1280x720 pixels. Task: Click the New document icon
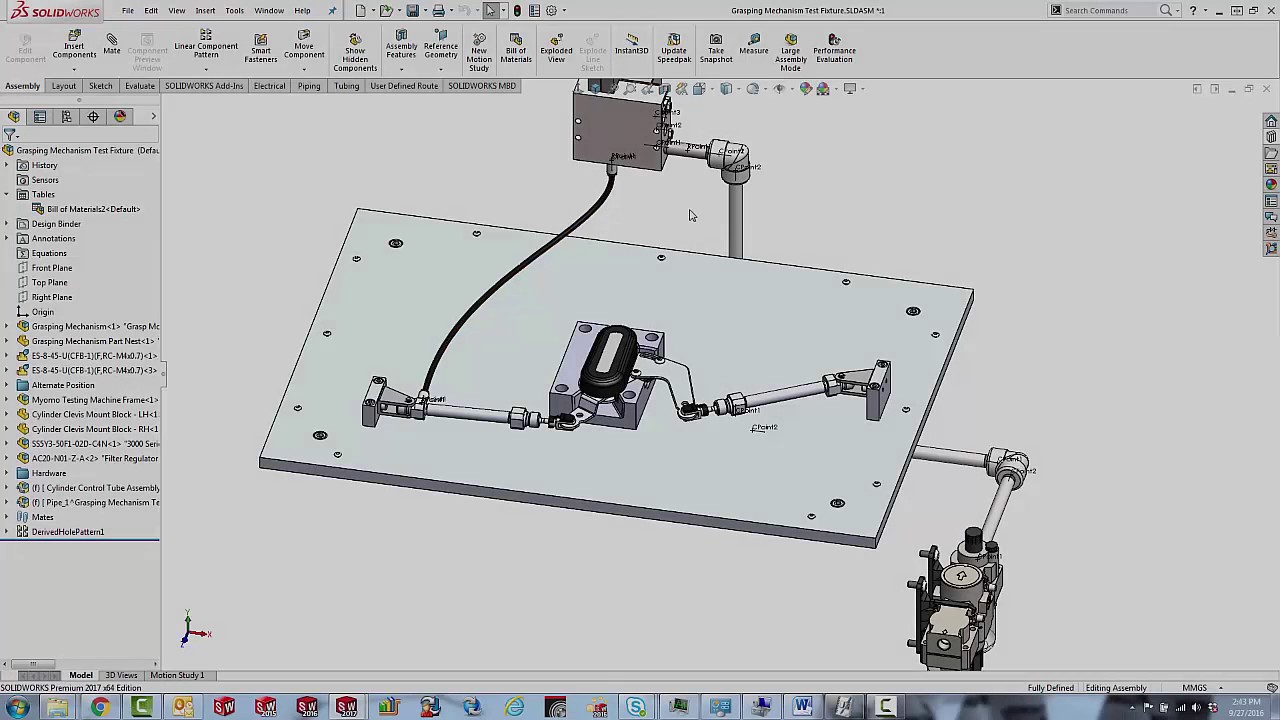coord(360,10)
